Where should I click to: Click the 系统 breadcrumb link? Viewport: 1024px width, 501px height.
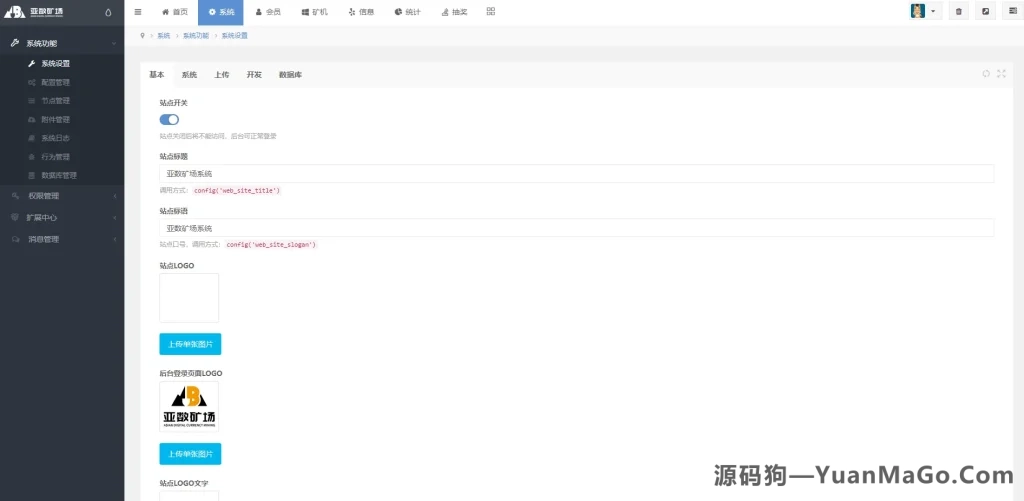(163, 35)
